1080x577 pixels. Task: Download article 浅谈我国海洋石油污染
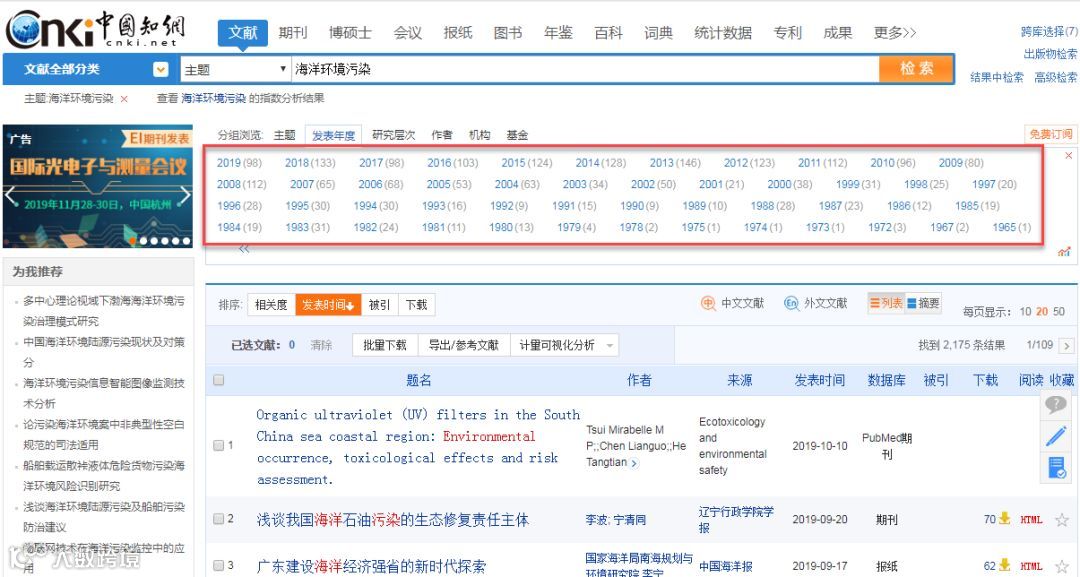[x=1004, y=518]
